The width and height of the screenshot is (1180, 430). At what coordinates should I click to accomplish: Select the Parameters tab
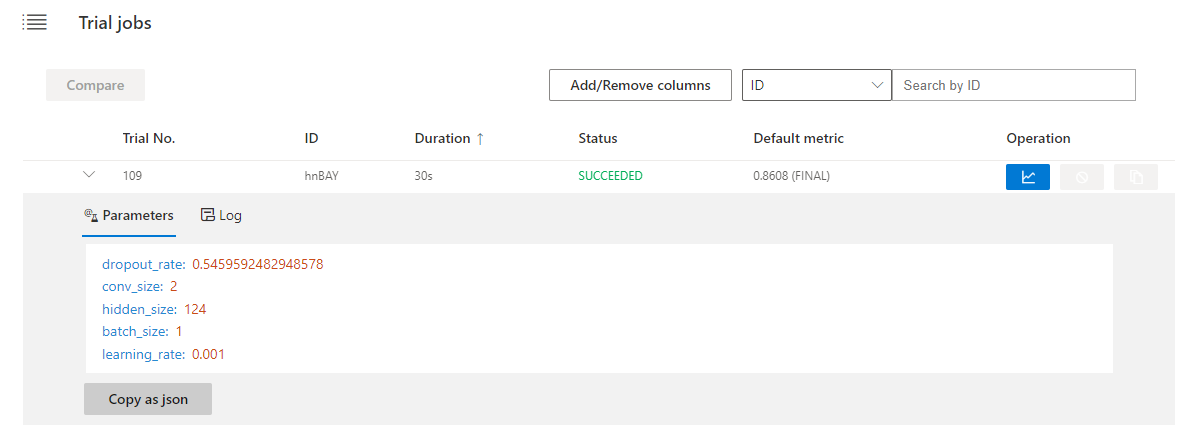pos(129,215)
